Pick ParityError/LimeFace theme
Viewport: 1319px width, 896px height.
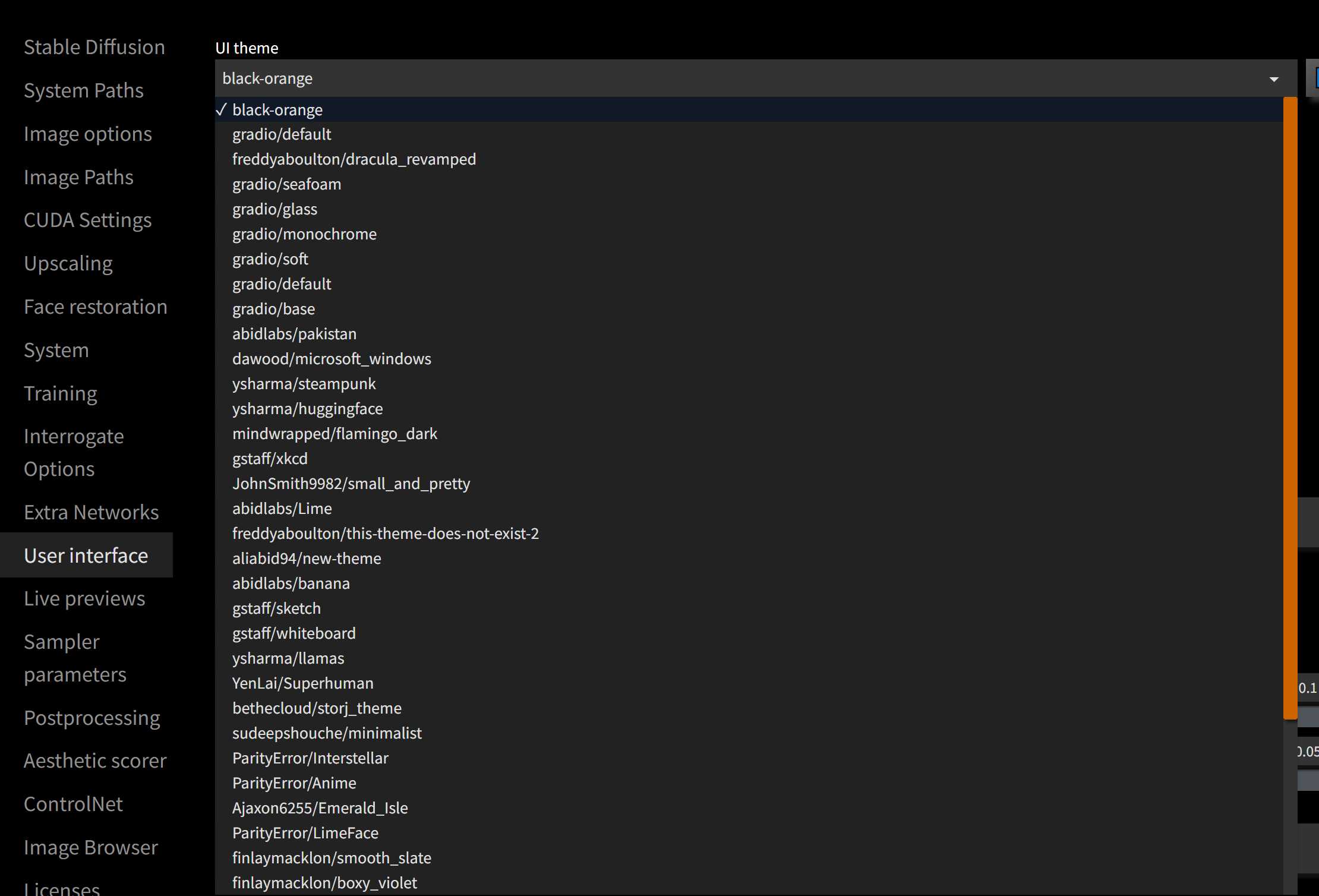(x=749, y=834)
